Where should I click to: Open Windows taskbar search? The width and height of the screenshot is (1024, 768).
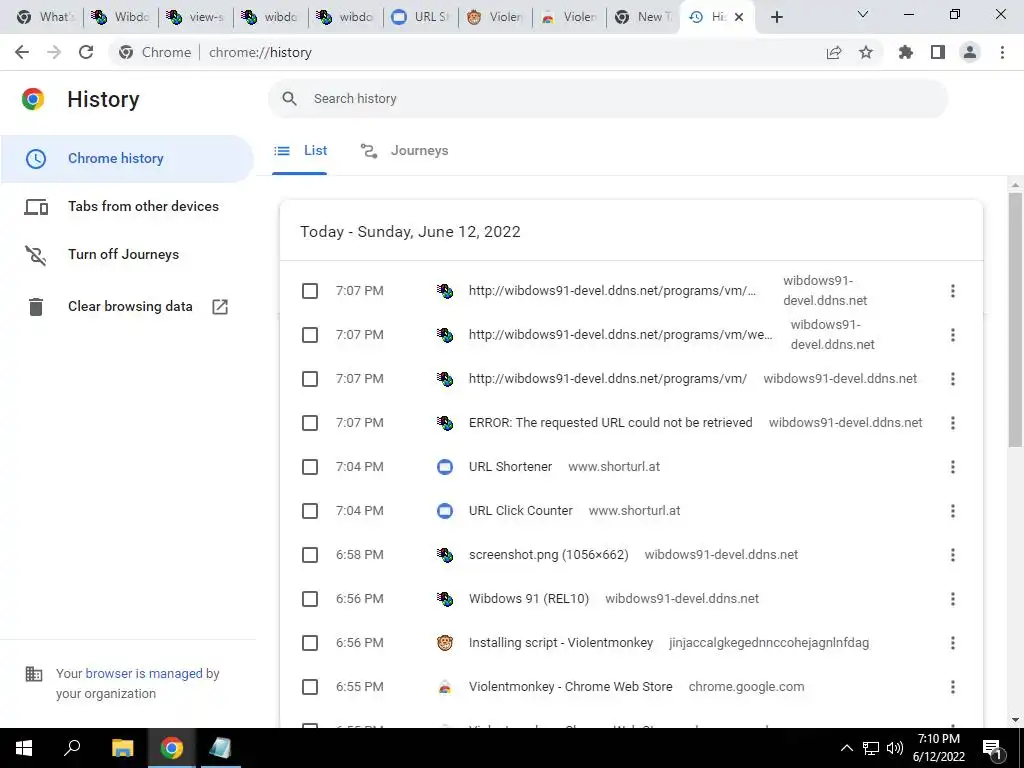(x=72, y=748)
